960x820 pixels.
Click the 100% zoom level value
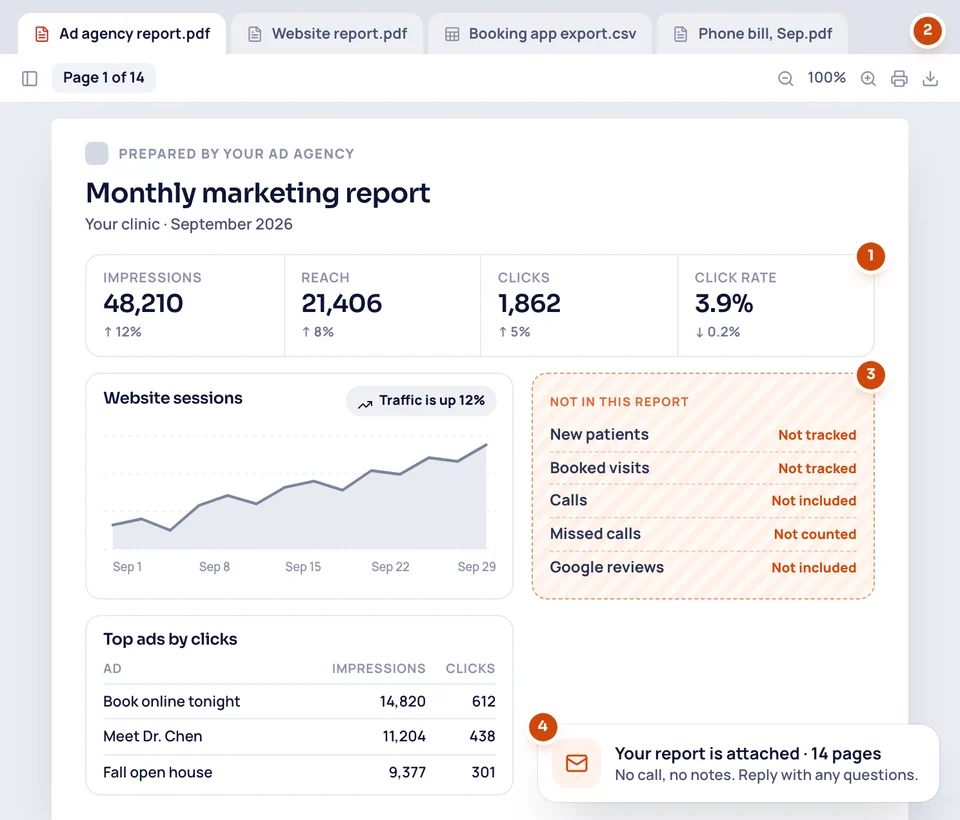[827, 78]
